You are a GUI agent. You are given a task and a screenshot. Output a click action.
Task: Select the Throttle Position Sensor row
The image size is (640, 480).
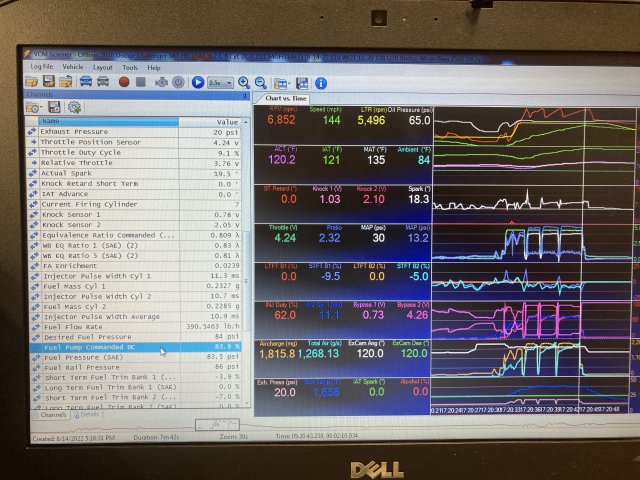[133, 142]
